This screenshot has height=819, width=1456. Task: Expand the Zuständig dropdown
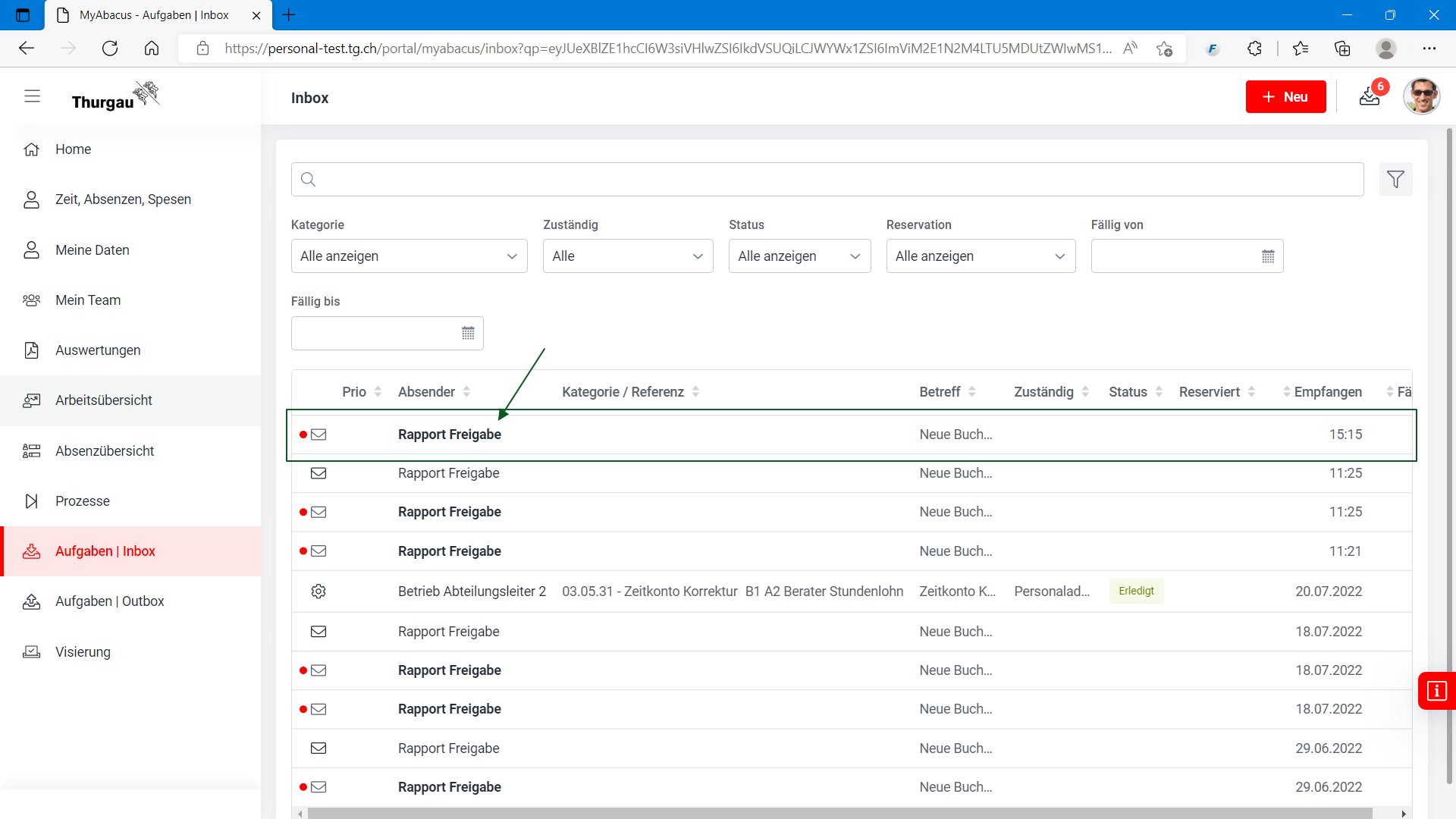click(x=627, y=256)
